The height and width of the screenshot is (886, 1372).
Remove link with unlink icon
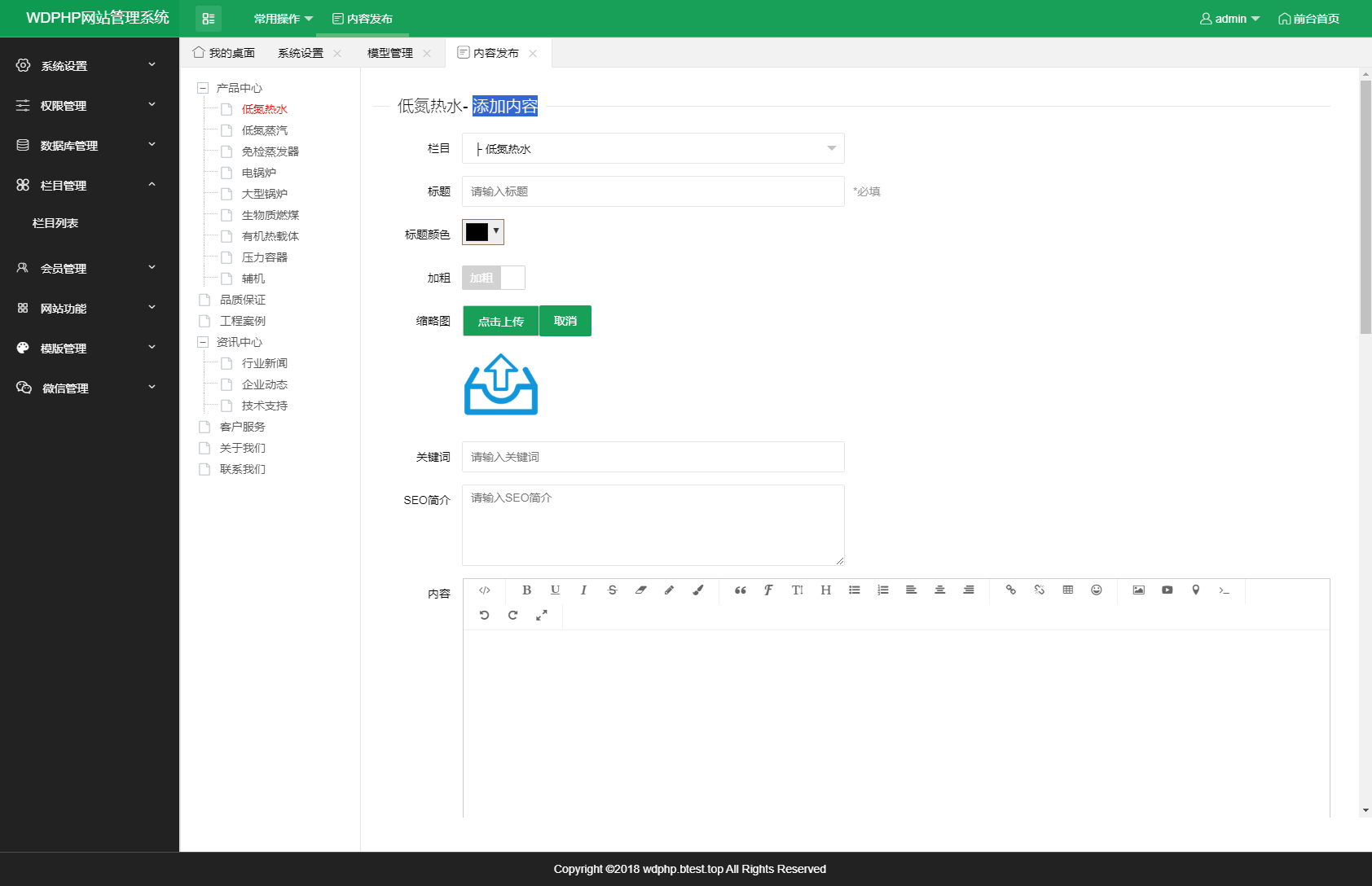coord(1040,590)
